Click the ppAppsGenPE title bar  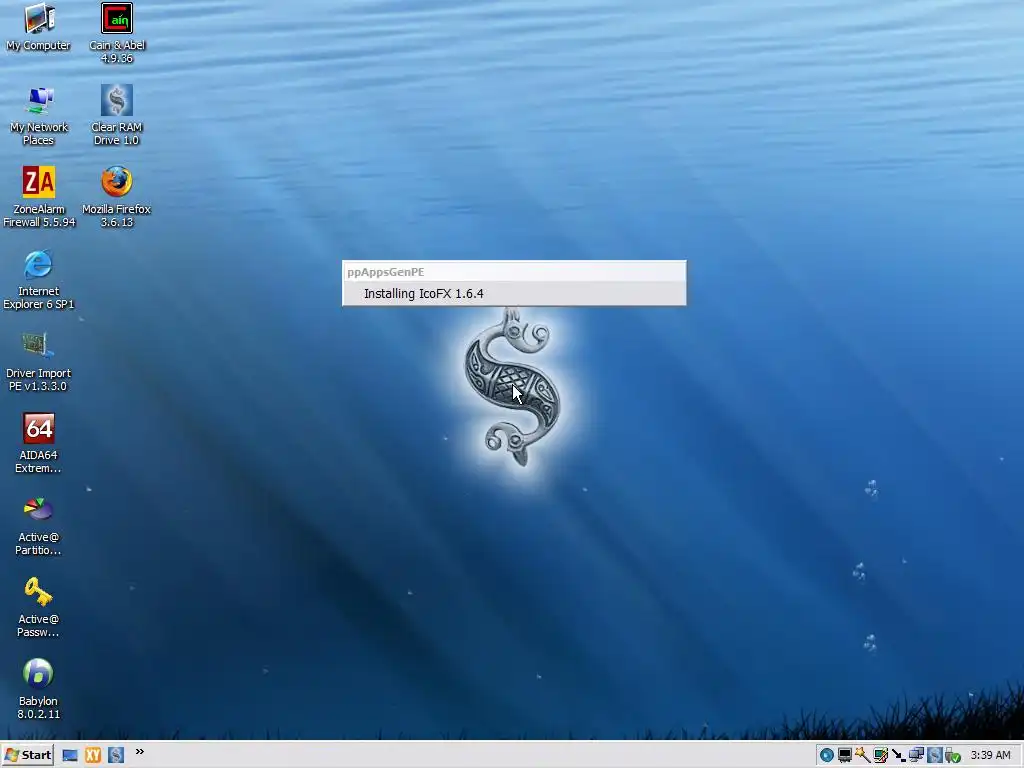point(514,272)
